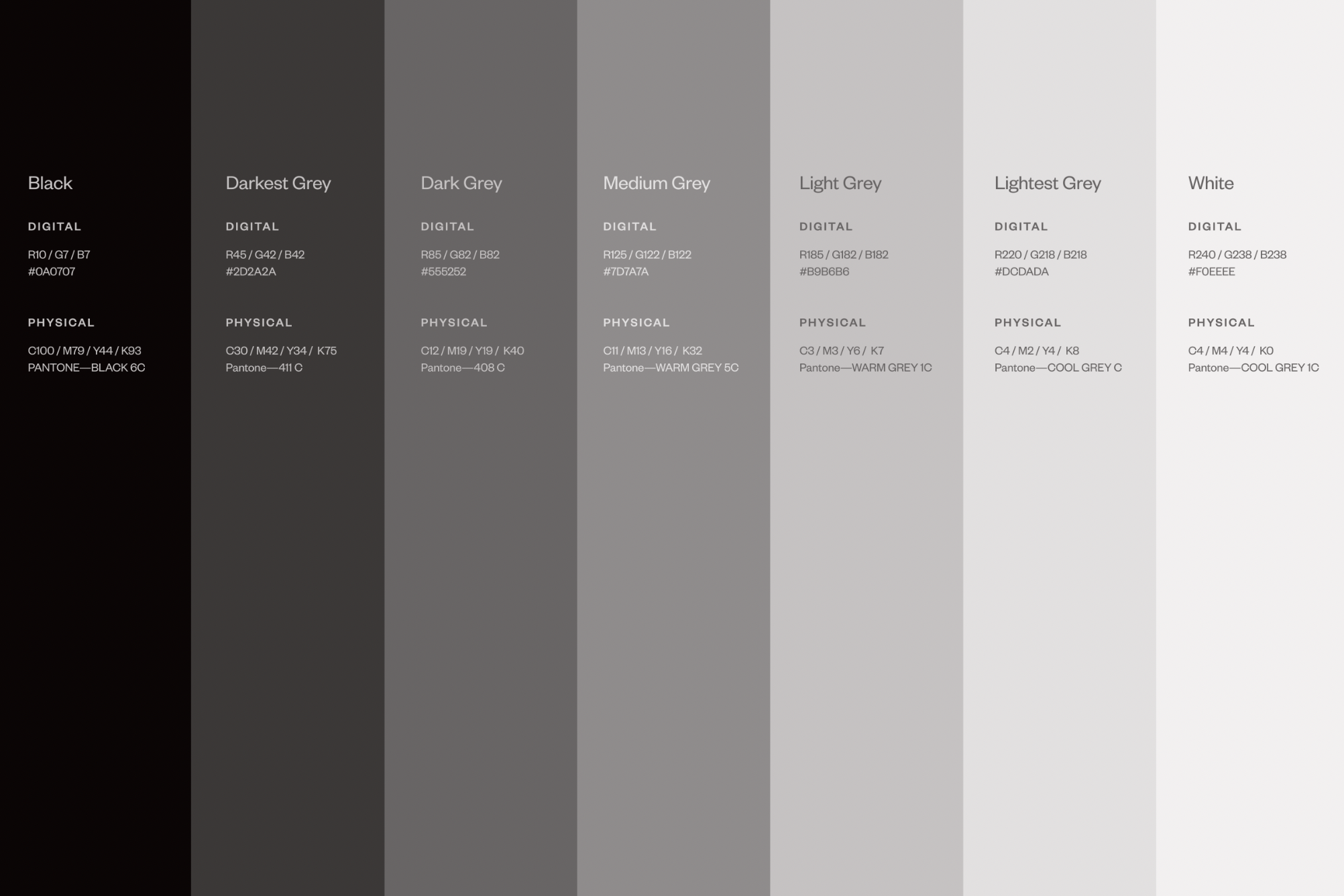The width and height of the screenshot is (1344, 896).
Task: Click the Darkest Grey swatch title
Action: pos(278,183)
